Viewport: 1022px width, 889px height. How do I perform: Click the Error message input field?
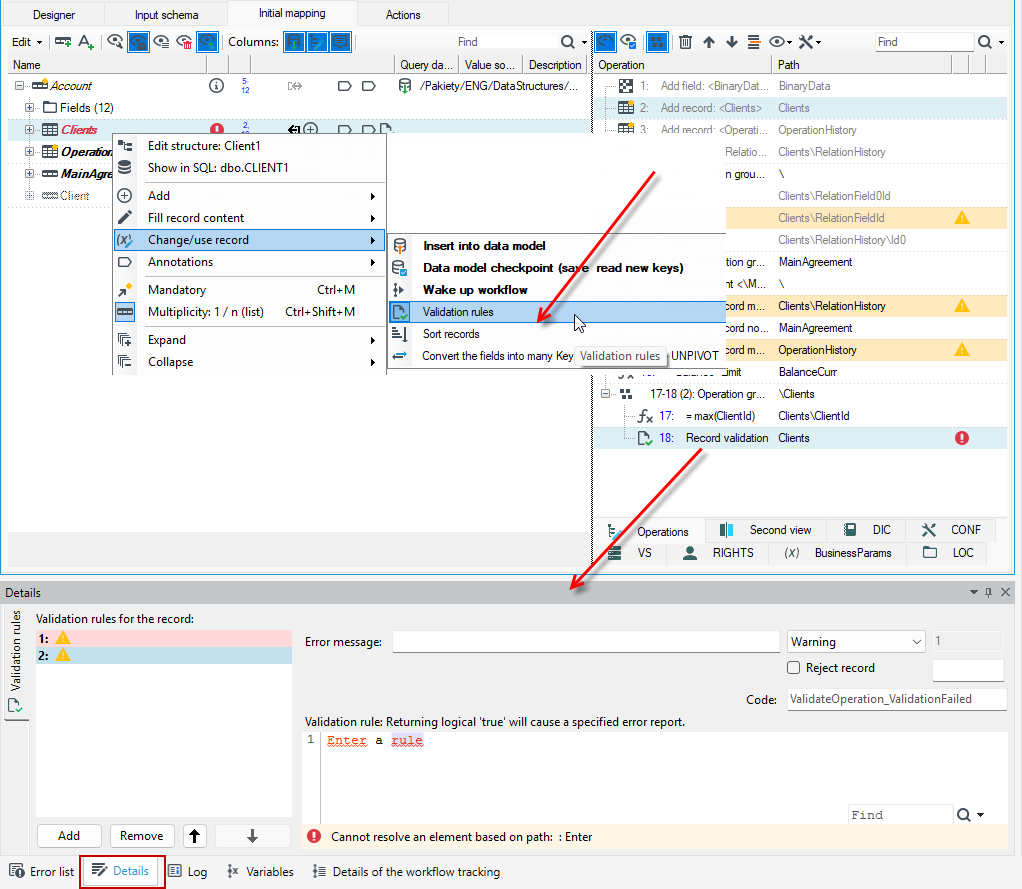tap(586, 641)
